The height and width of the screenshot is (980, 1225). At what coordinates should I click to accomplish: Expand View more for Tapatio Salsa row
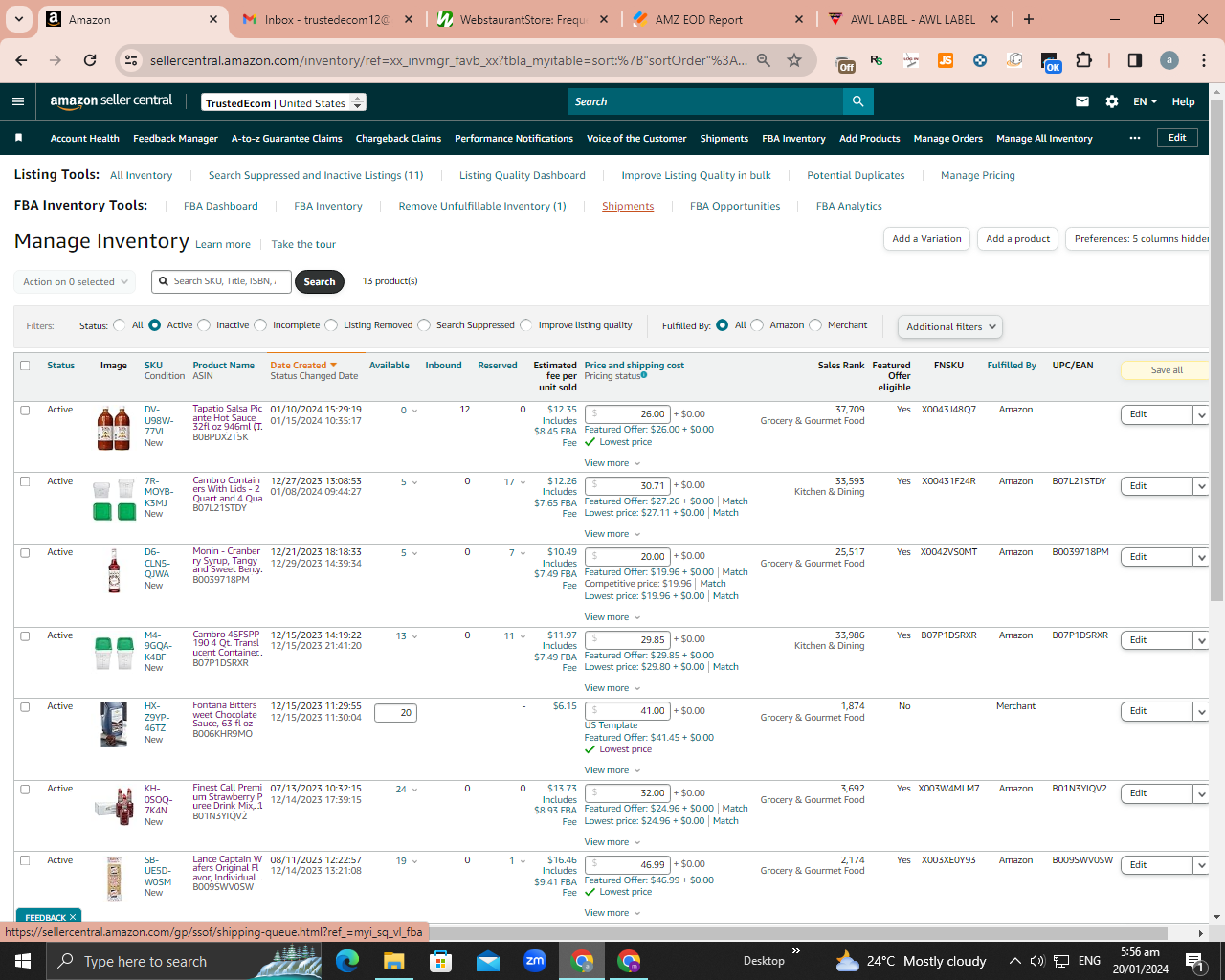pyautogui.click(x=612, y=463)
